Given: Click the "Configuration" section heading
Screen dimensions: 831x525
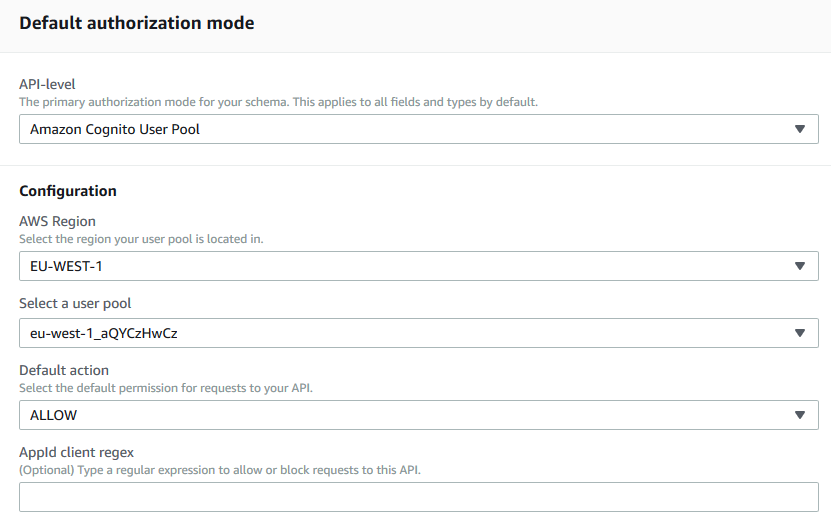Looking at the screenshot, I should coord(68,191).
